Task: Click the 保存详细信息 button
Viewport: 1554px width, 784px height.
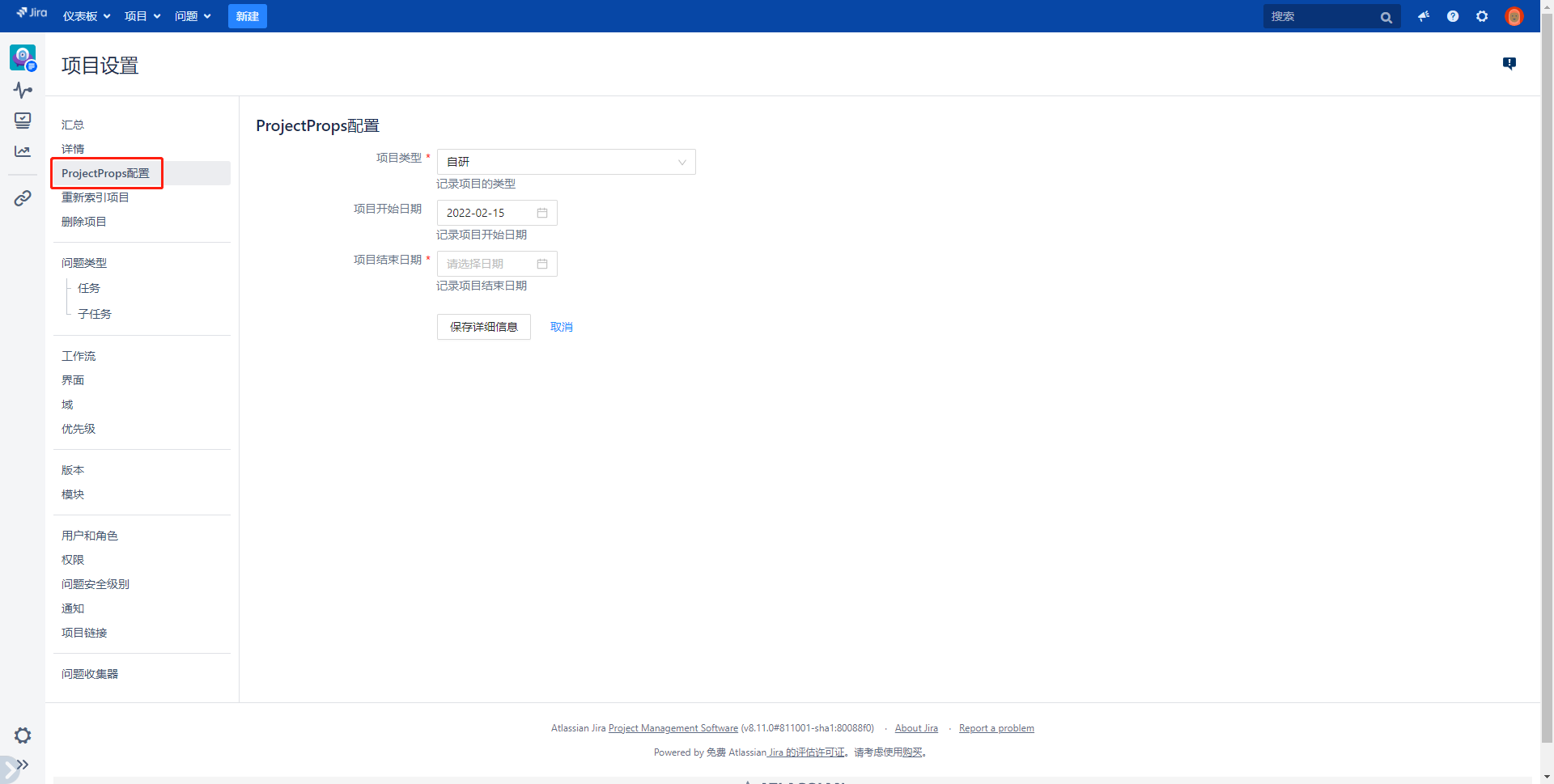Action: [x=483, y=327]
